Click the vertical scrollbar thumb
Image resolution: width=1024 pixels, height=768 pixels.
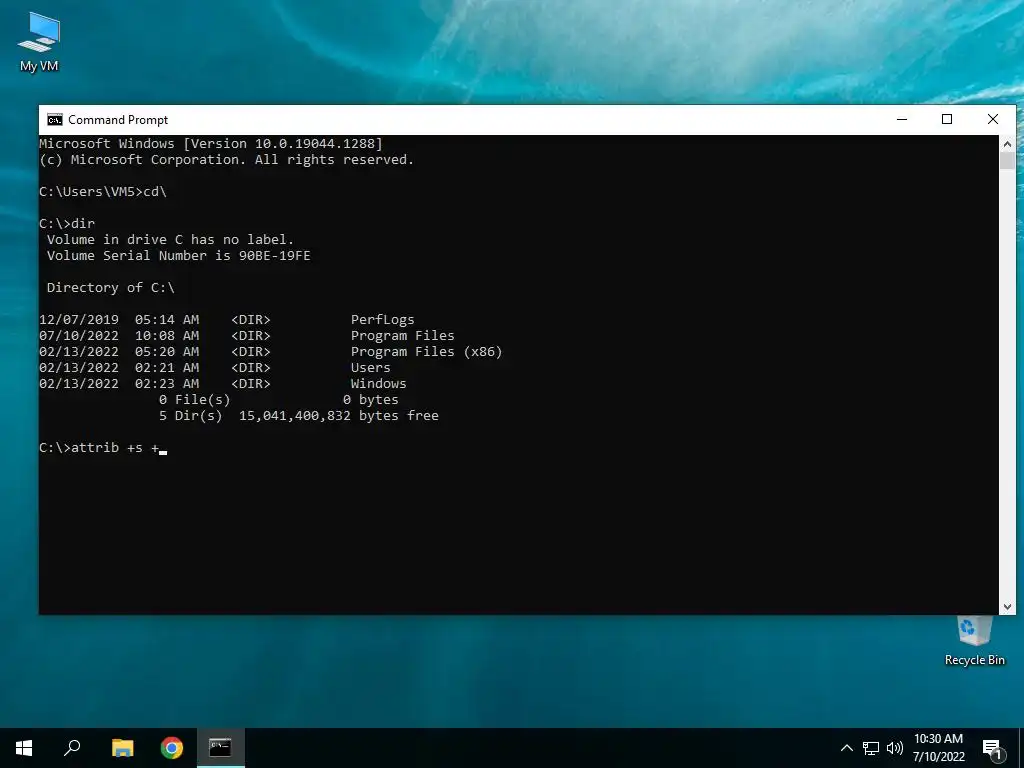pyautogui.click(x=1007, y=161)
